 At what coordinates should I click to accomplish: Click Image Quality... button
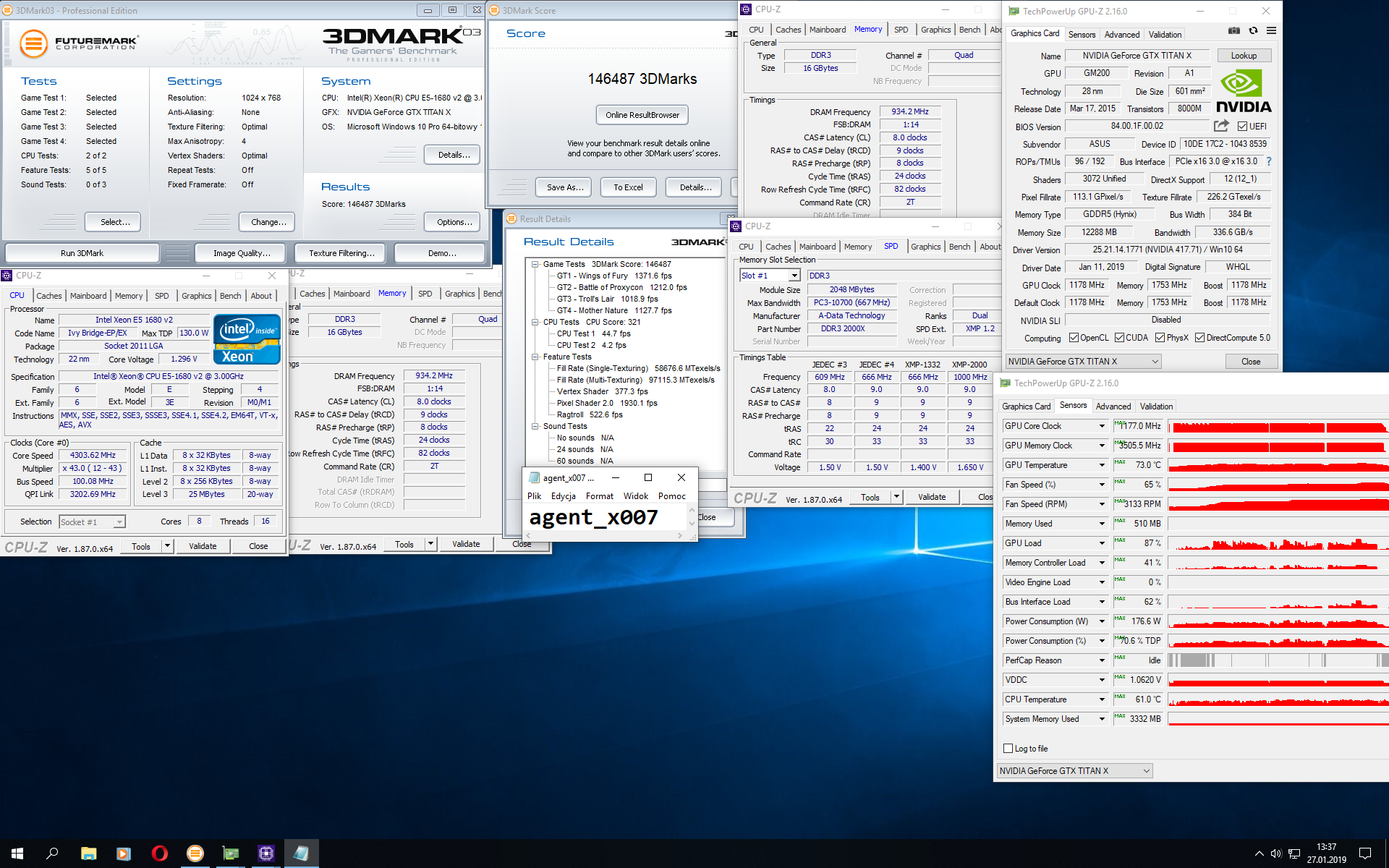(x=242, y=253)
